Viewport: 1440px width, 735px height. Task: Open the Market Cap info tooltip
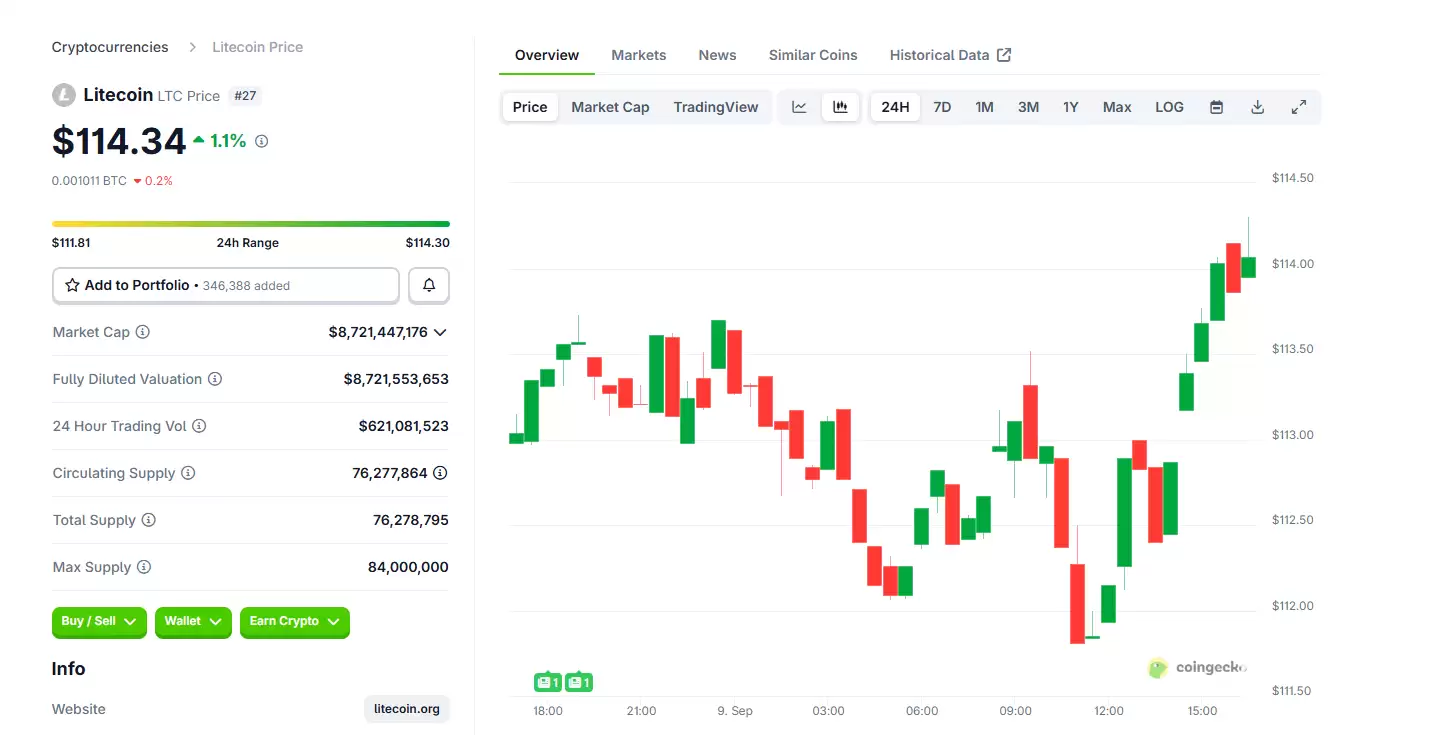click(141, 332)
